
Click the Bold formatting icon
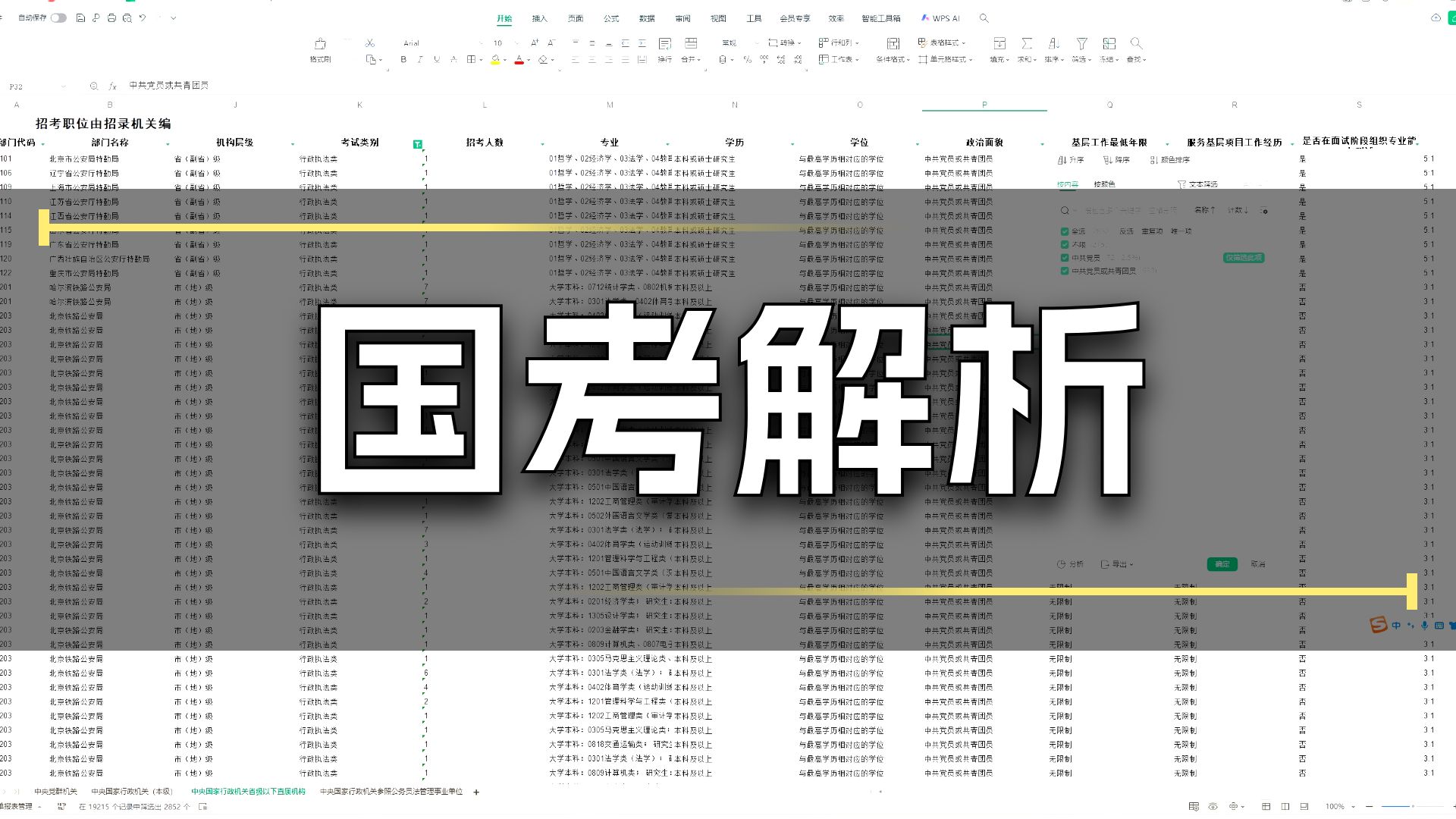[x=403, y=59]
